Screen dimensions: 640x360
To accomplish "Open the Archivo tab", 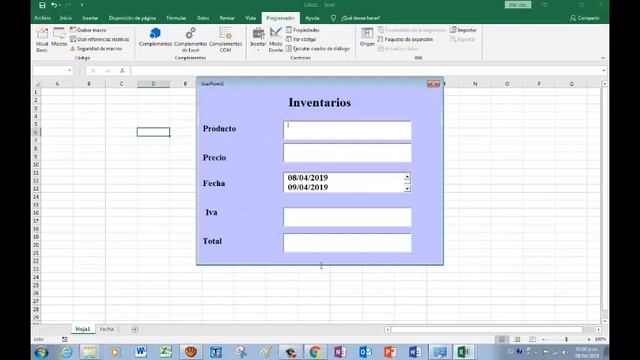I will point(42,18).
